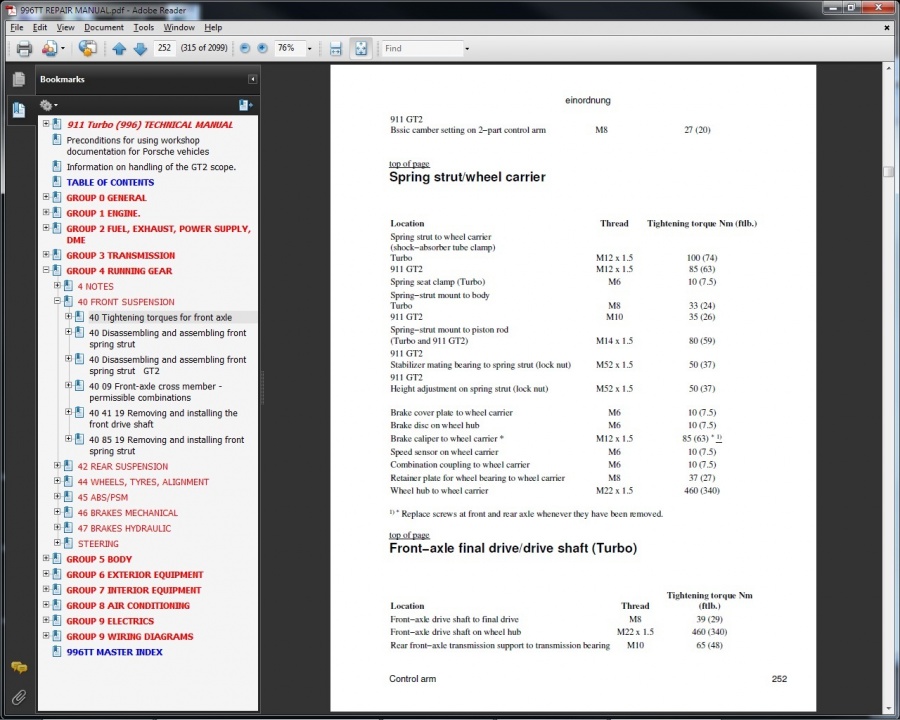
Task: Open the Tools menu
Action: click(x=143, y=27)
